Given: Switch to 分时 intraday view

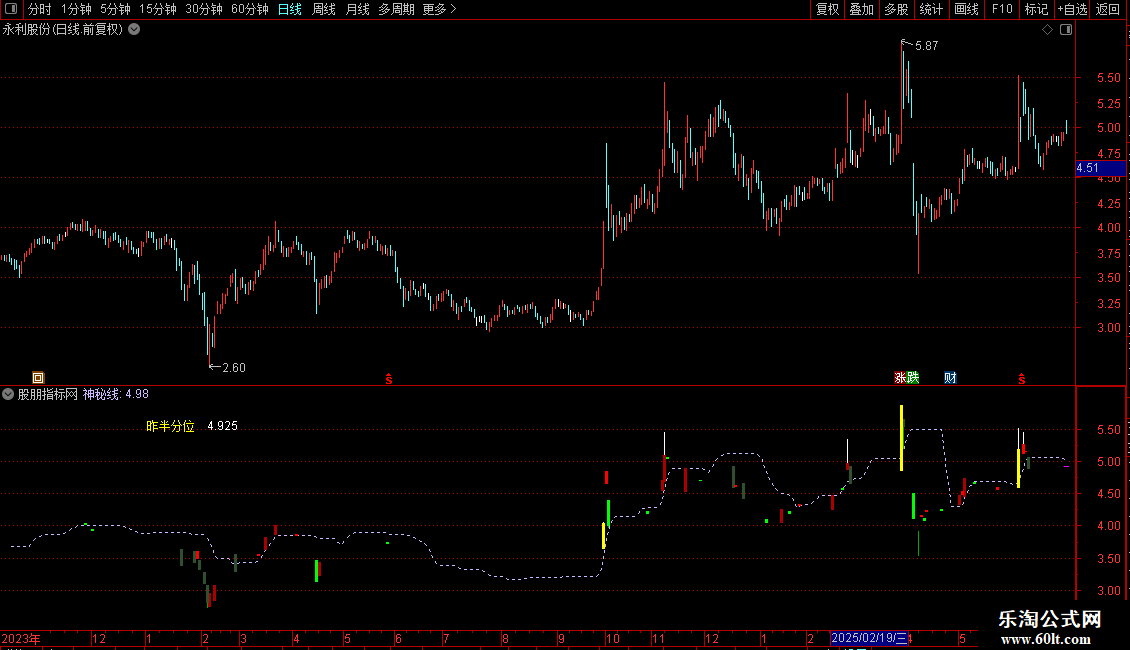Looking at the screenshot, I should click(40, 9).
